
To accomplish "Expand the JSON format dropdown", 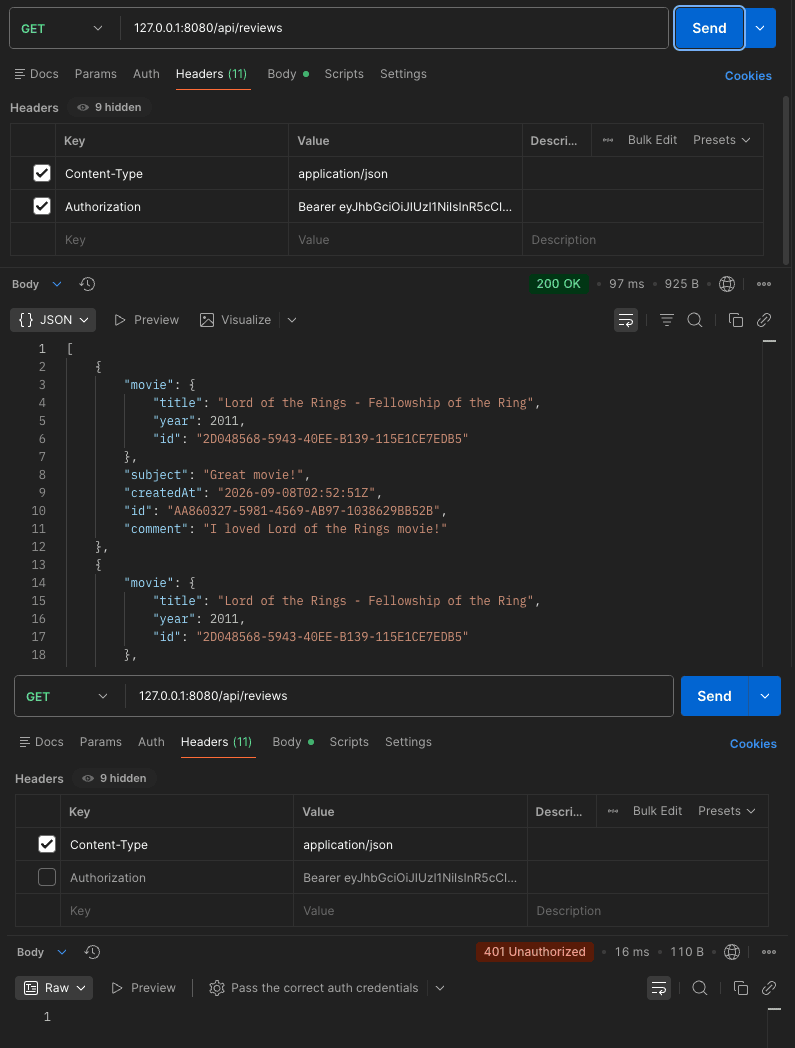I will pos(53,320).
